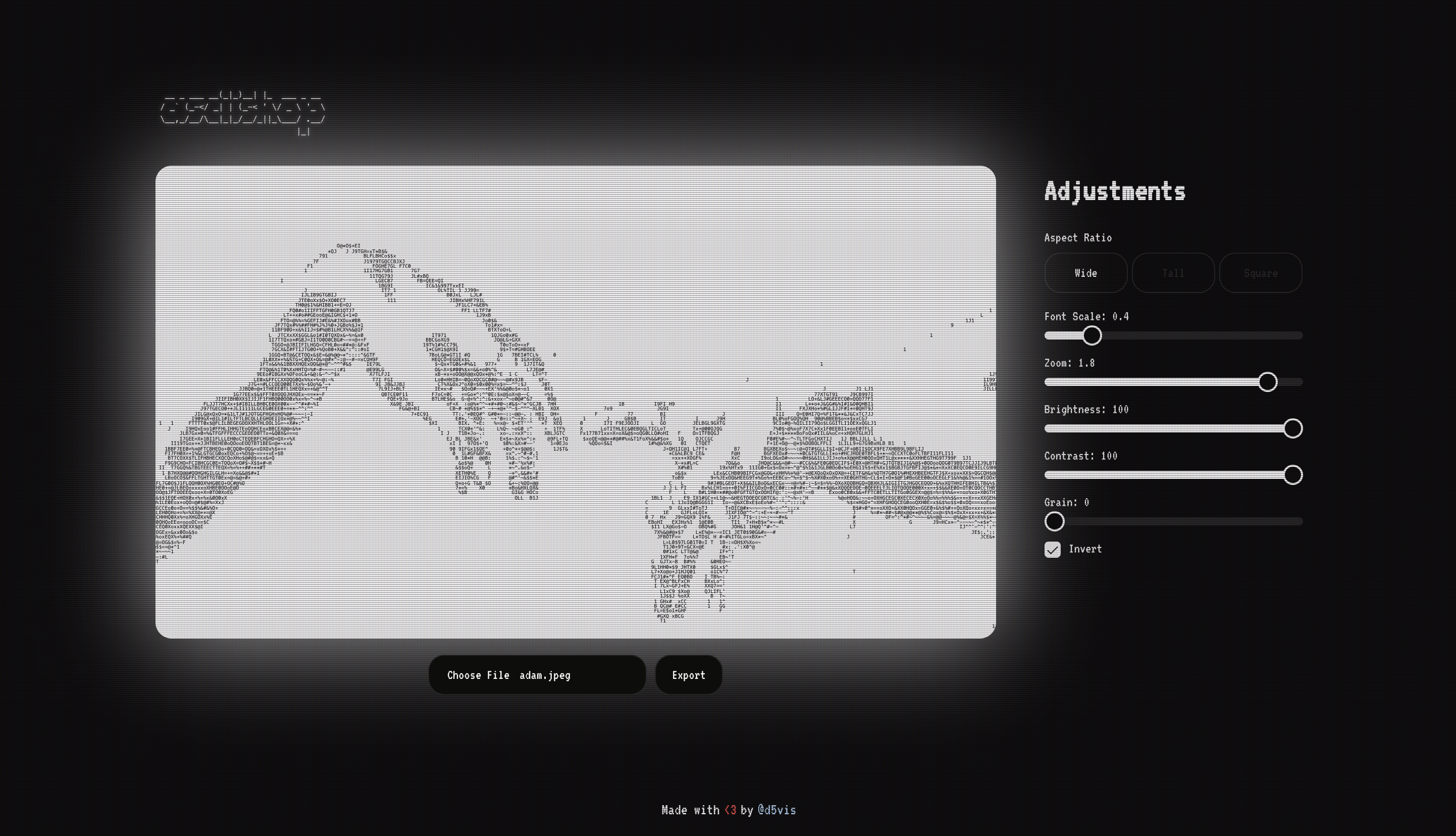Click the 'Made with <3 by' footer text
The height and width of the screenshot is (836, 1456).
[707, 810]
